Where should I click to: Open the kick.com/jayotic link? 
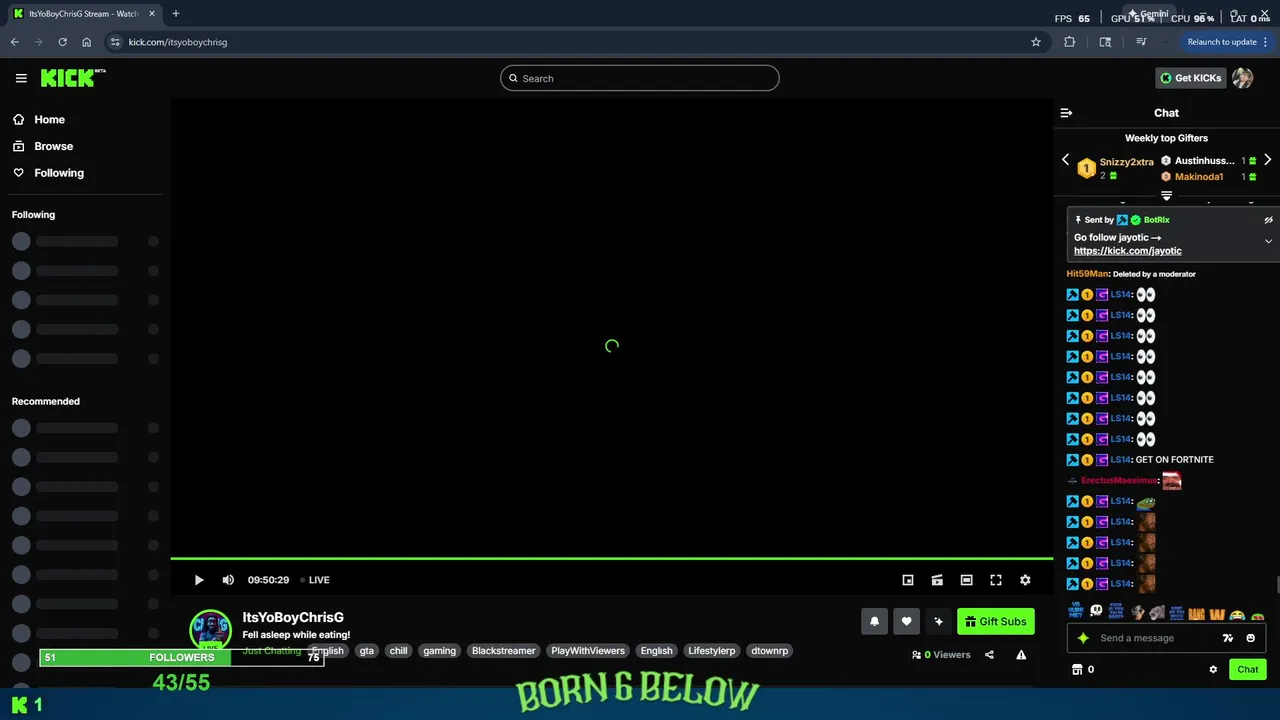click(x=1128, y=251)
